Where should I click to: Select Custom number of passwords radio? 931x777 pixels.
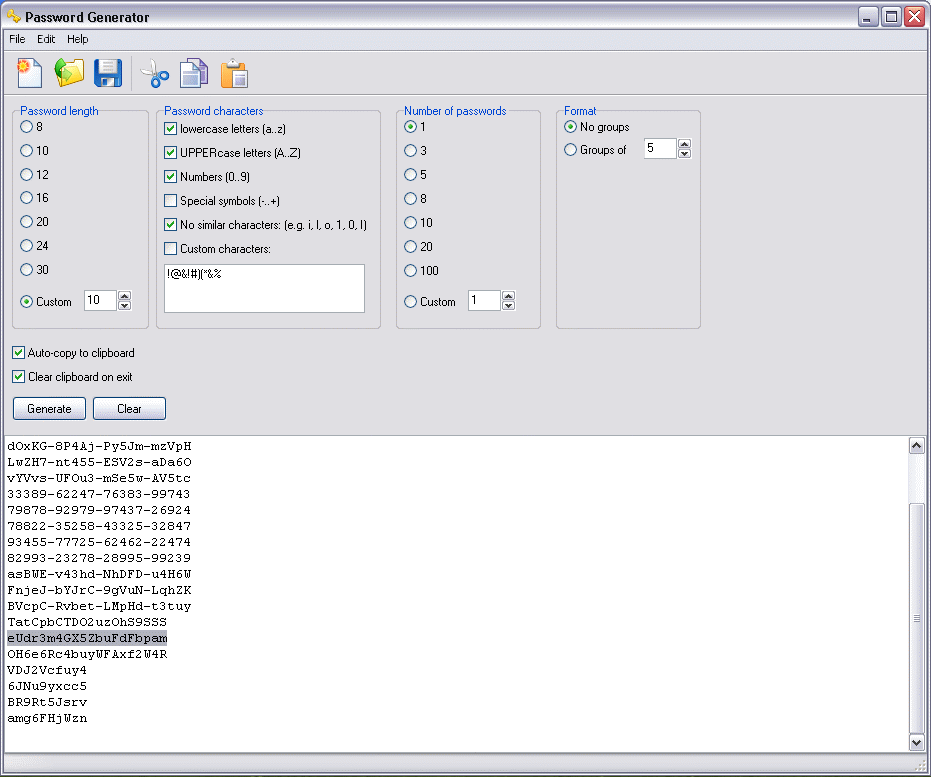tap(410, 302)
